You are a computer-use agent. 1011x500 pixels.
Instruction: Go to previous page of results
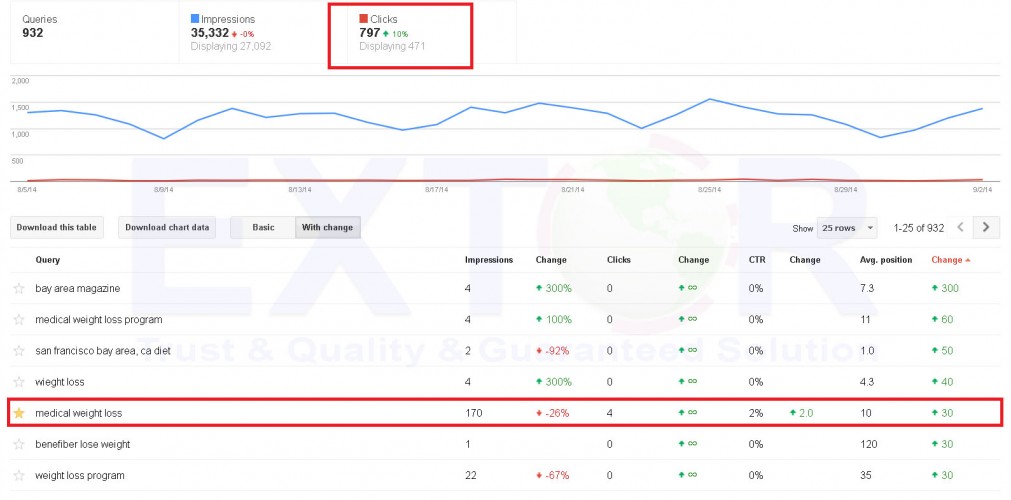(961, 228)
